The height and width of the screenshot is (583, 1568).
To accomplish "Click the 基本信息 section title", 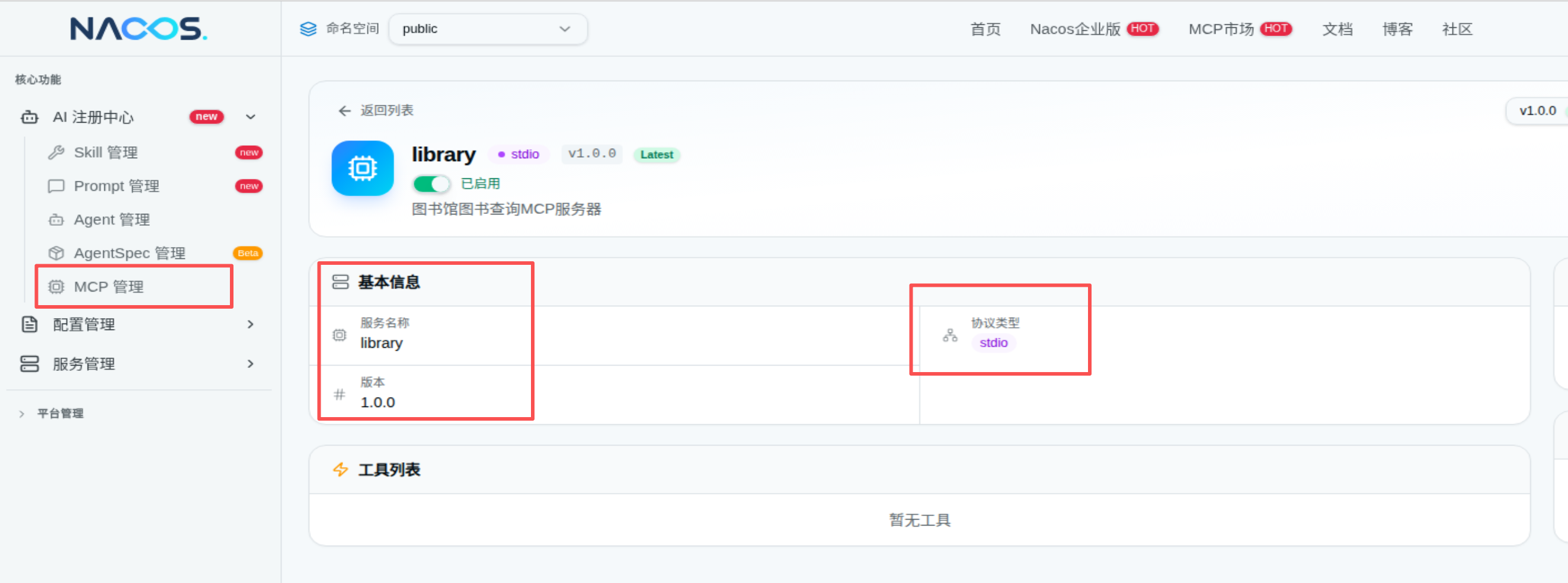I will (x=389, y=282).
